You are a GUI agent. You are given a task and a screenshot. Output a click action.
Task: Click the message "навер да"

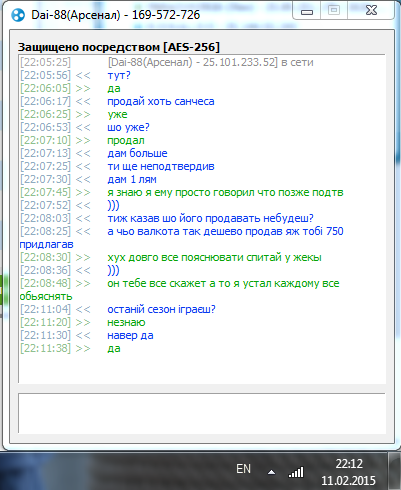coord(130,335)
